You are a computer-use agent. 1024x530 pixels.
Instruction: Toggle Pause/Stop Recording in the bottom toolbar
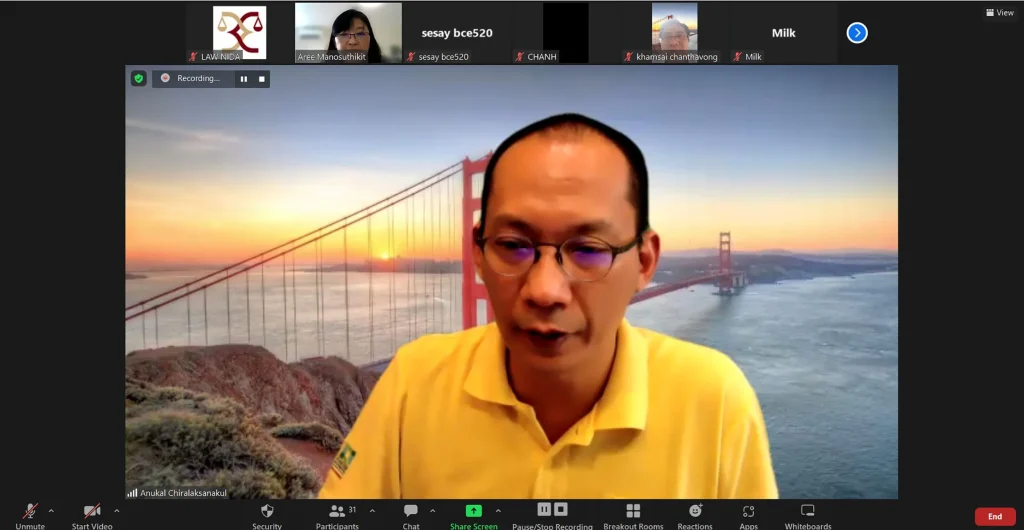[552, 513]
